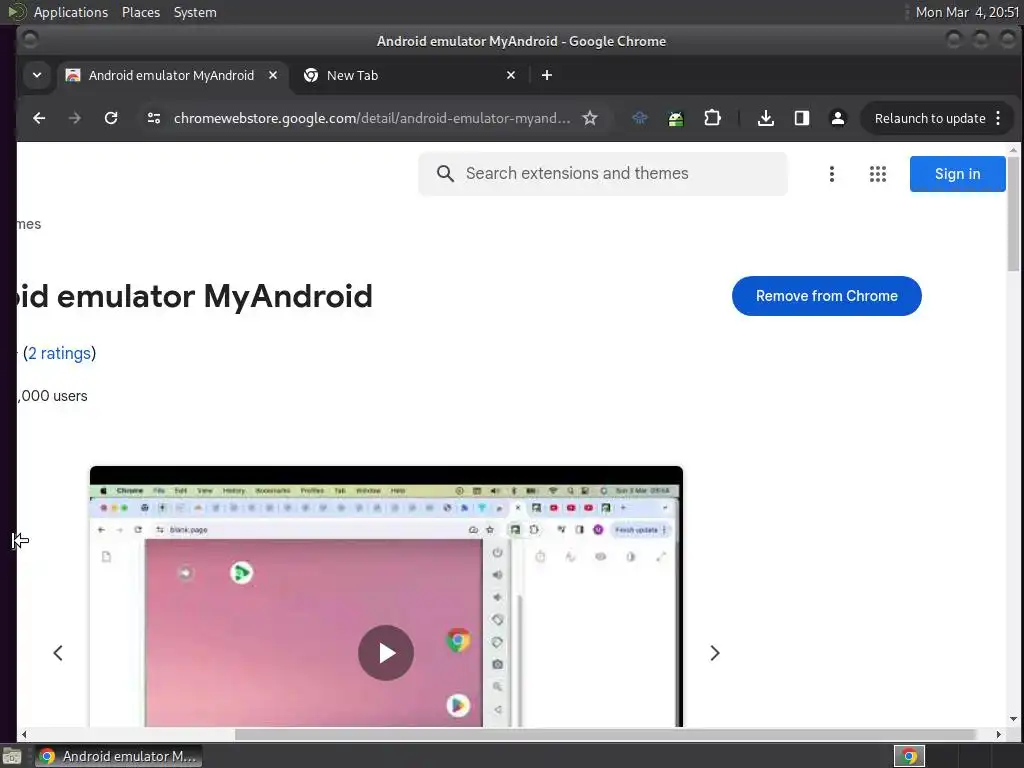Click the horizontal page scrollbar thumb
The image size is (1024, 768).
point(605,734)
